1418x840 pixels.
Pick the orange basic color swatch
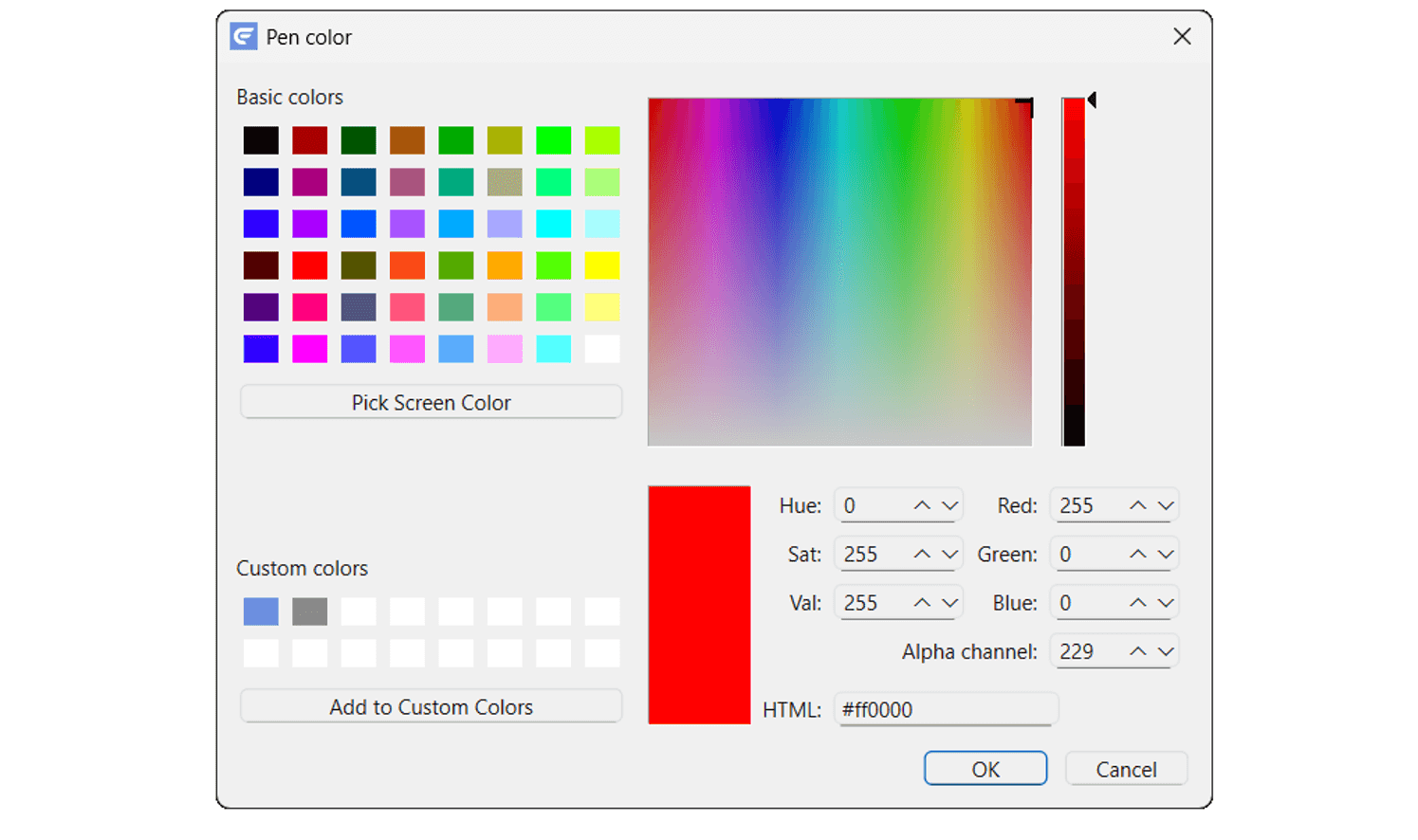click(505, 265)
